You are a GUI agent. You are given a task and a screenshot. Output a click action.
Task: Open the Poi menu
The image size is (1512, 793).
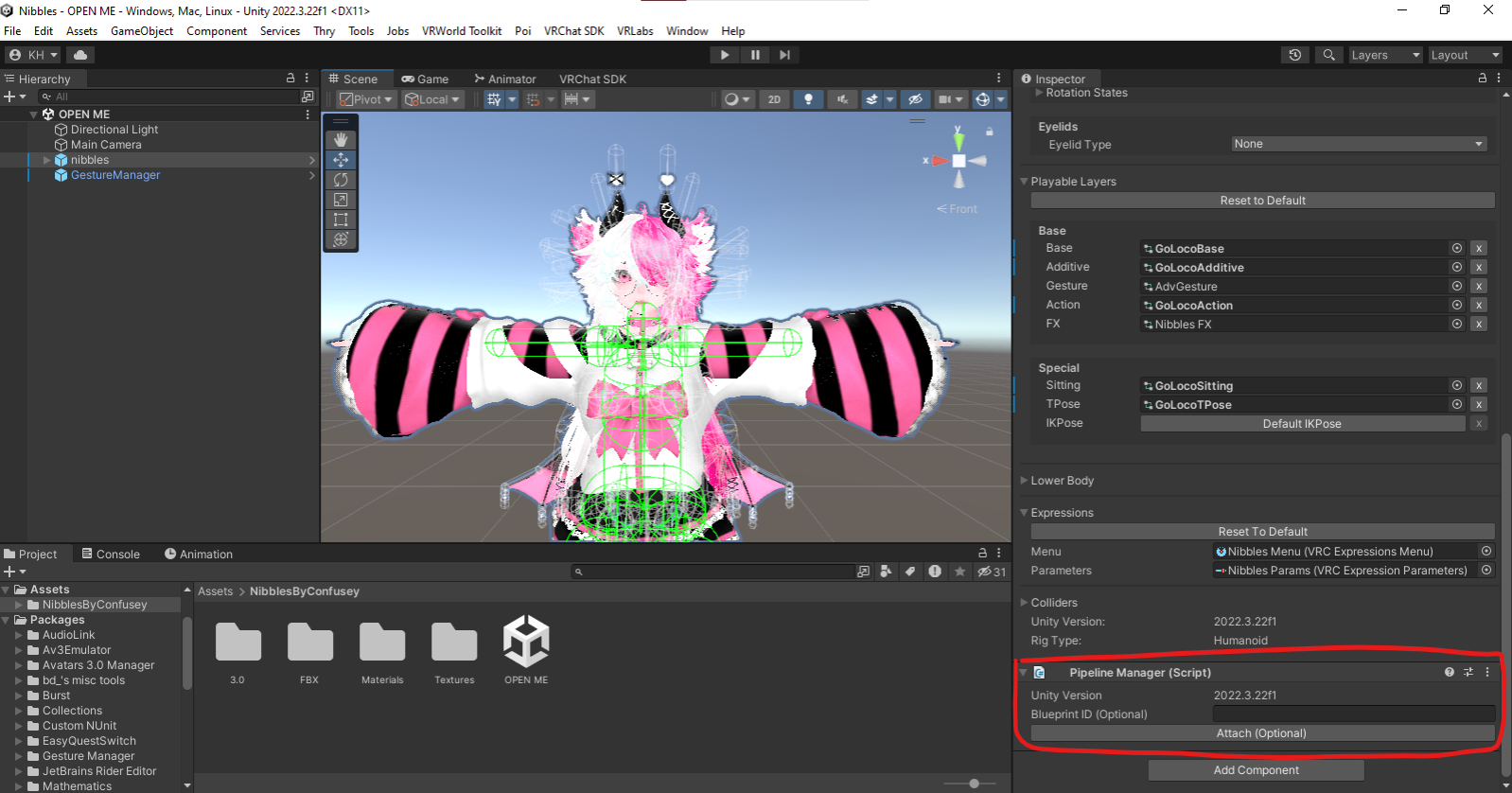point(522,30)
